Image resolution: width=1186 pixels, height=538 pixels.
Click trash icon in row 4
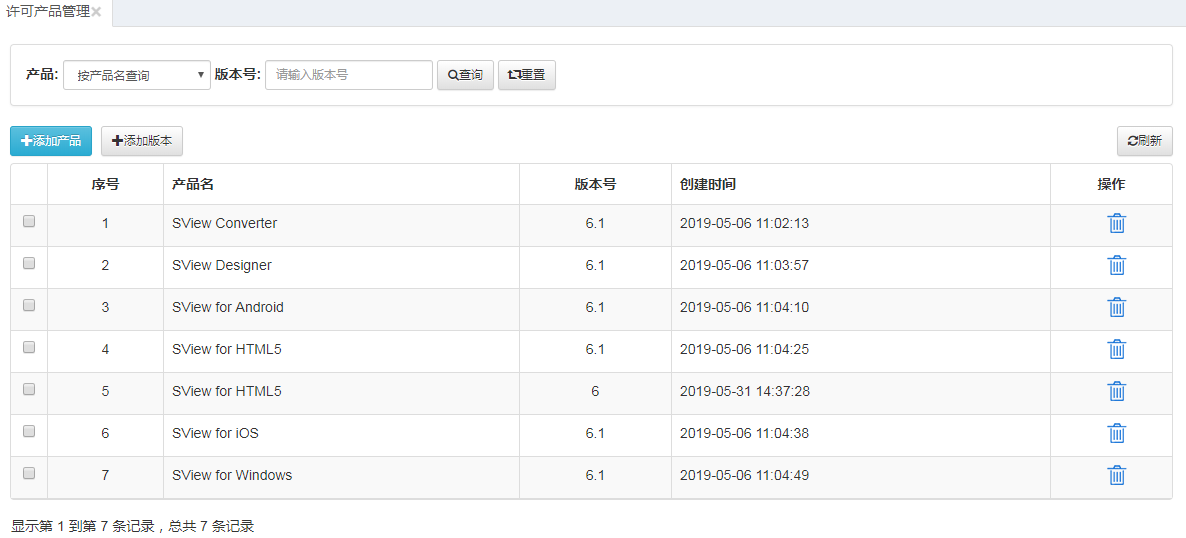pyautogui.click(x=1116, y=350)
